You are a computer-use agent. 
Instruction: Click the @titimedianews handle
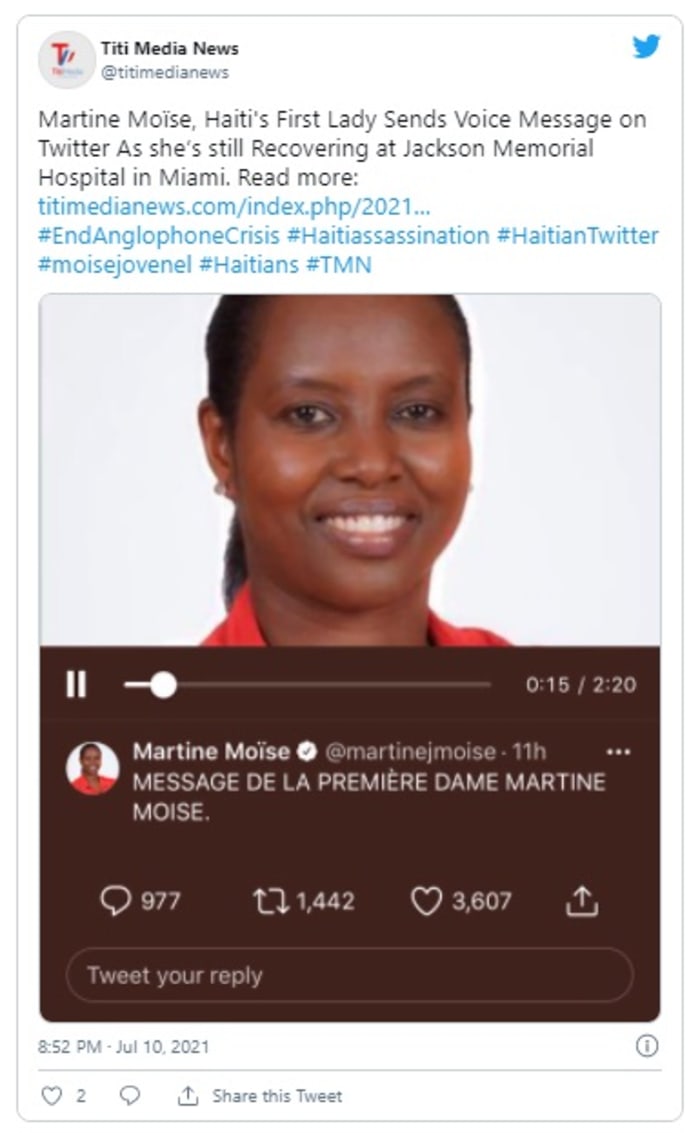click(x=165, y=72)
